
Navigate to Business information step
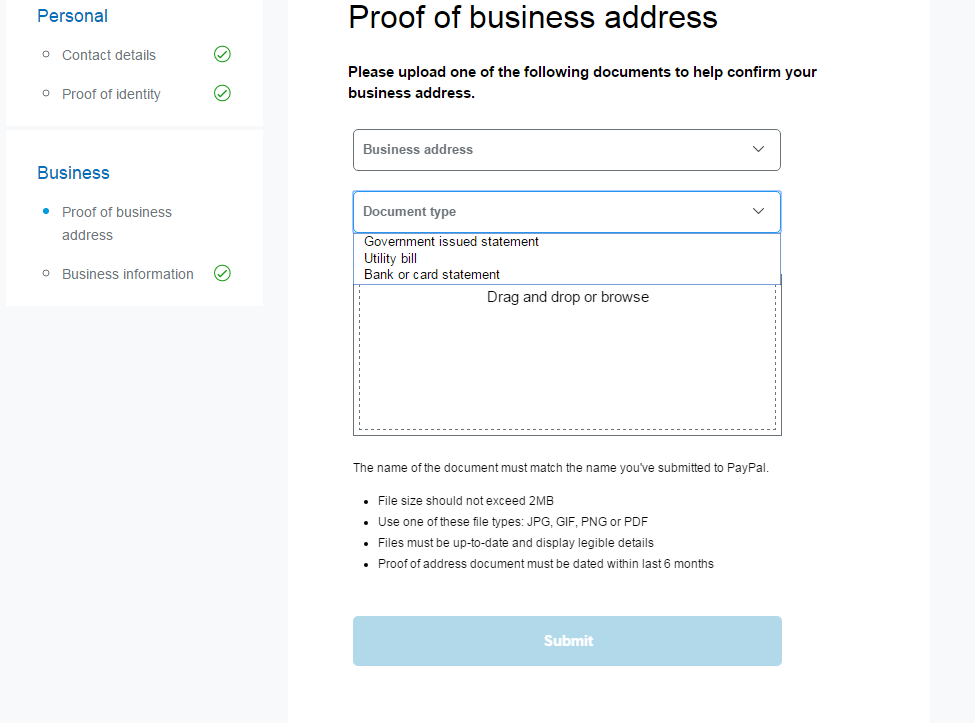click(x=128, y=274)
